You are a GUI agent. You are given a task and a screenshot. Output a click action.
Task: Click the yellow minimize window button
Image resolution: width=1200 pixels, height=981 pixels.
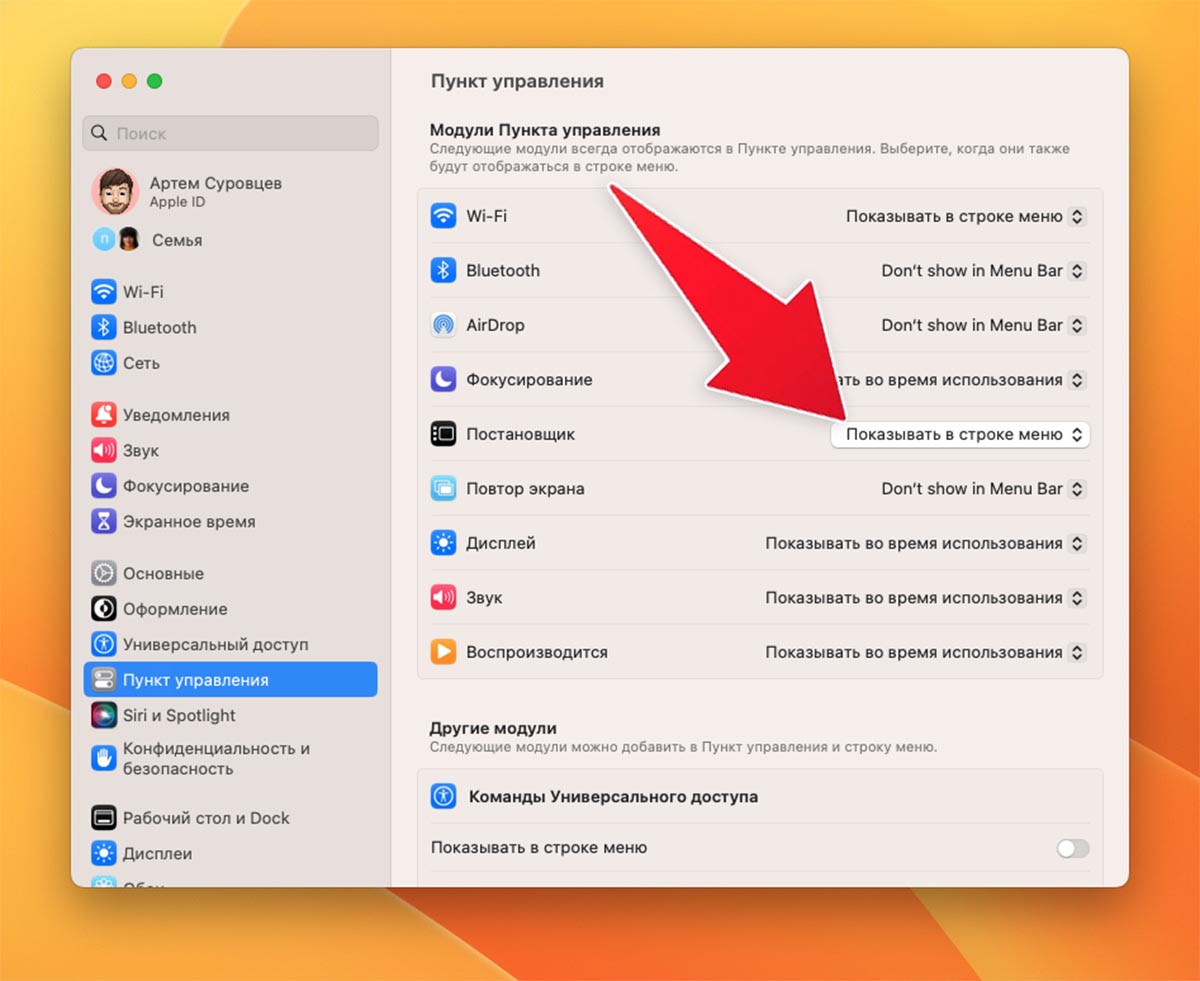[x=128, y=81]
